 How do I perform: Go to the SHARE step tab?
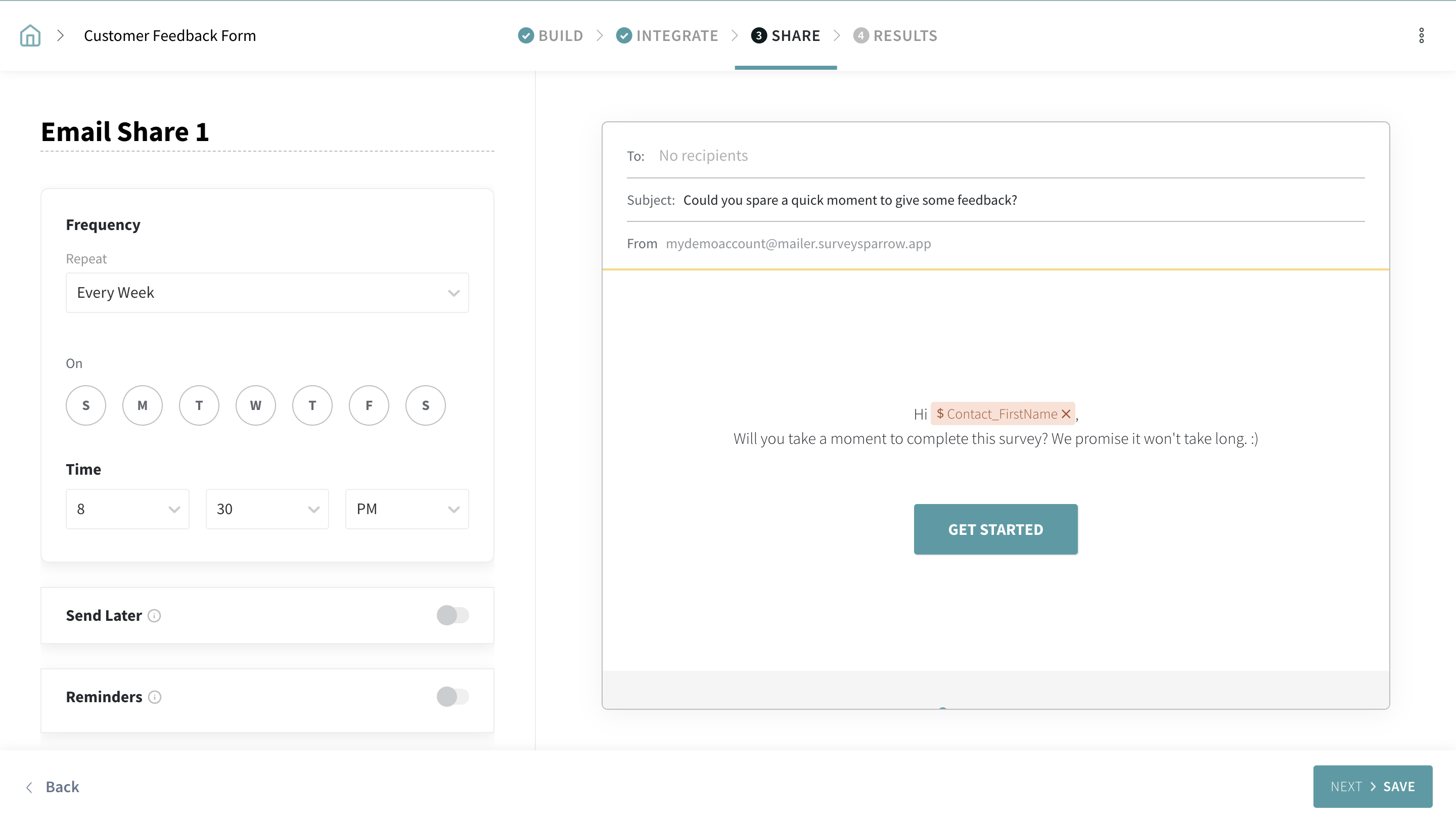(x=786, y=35)
